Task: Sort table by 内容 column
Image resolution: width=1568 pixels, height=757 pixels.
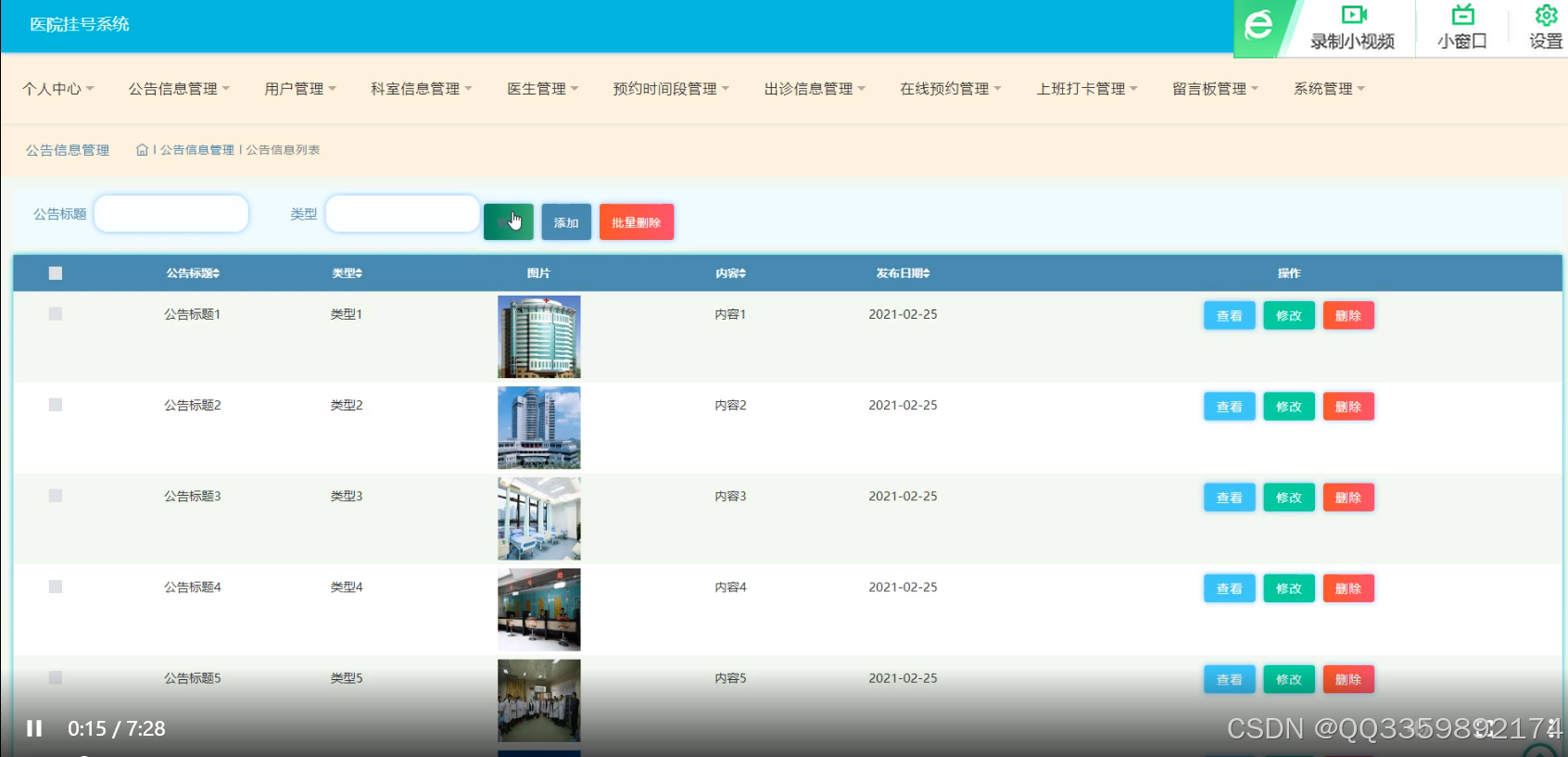Action: 730,273
